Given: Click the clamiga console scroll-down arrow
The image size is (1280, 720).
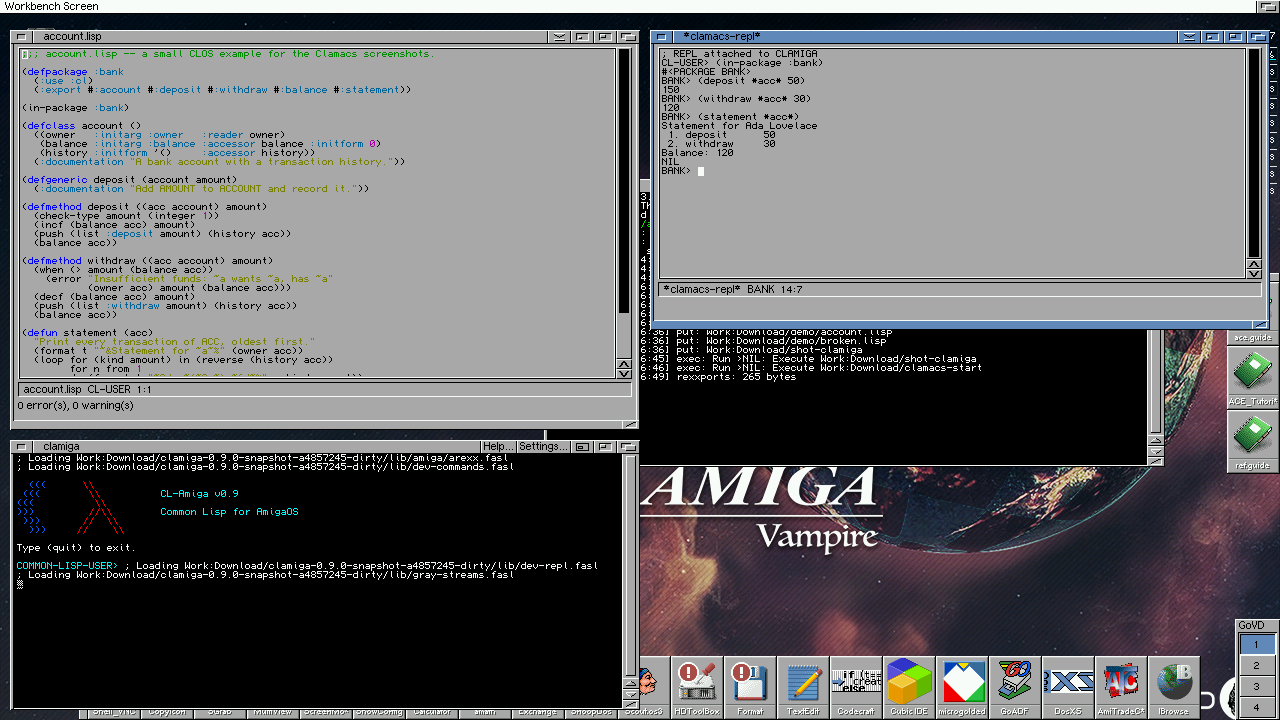Looking at the screenshot, I should click(x=631, y=692).
